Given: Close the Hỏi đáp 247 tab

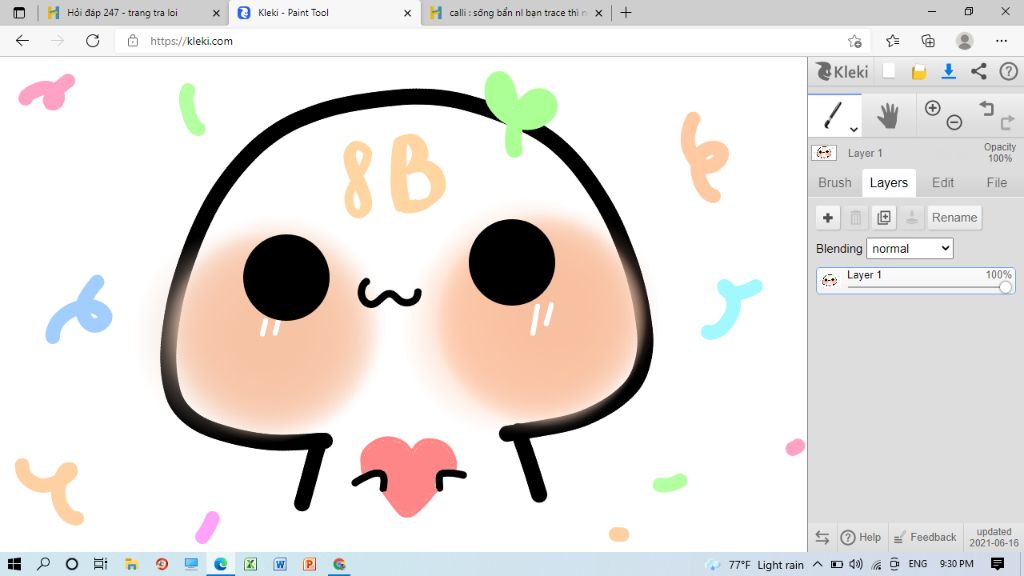Looking at the screenshot, I should 216,12.
